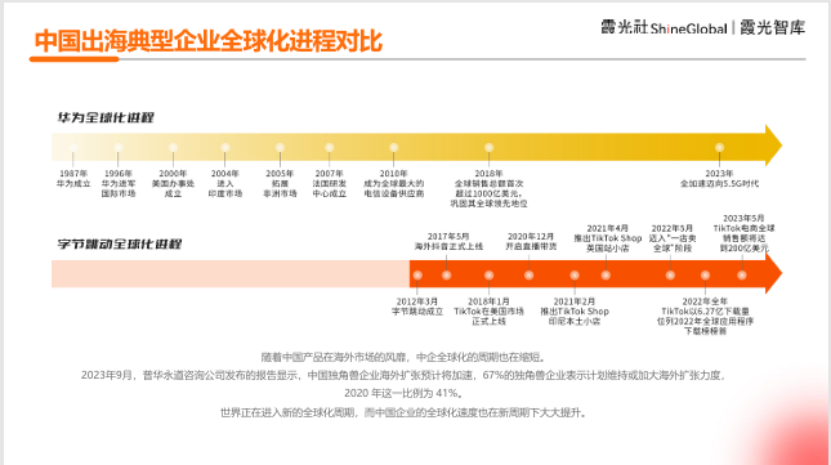Click the 2023年5月 200亿美元 sales label
Screen dimensions: 831x465
pos(744,233)
